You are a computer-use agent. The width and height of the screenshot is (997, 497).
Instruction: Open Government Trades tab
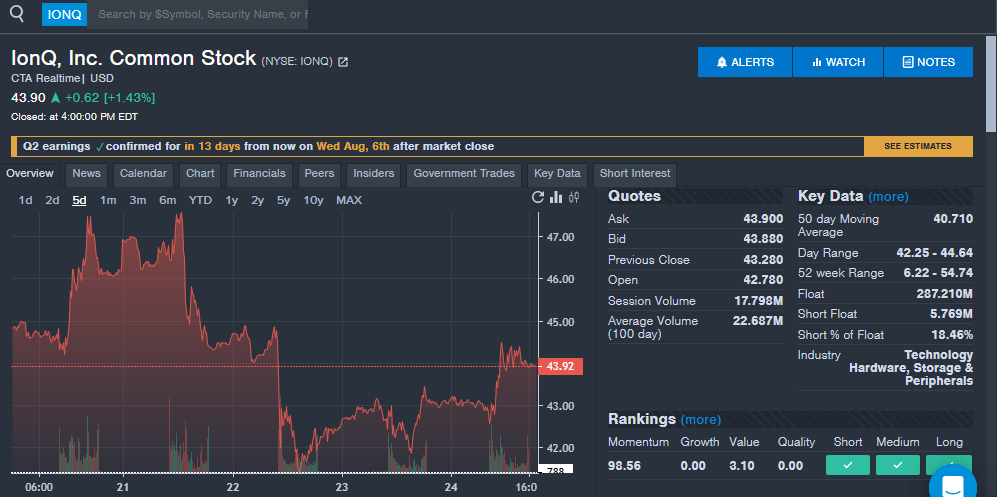pos(464,174)
